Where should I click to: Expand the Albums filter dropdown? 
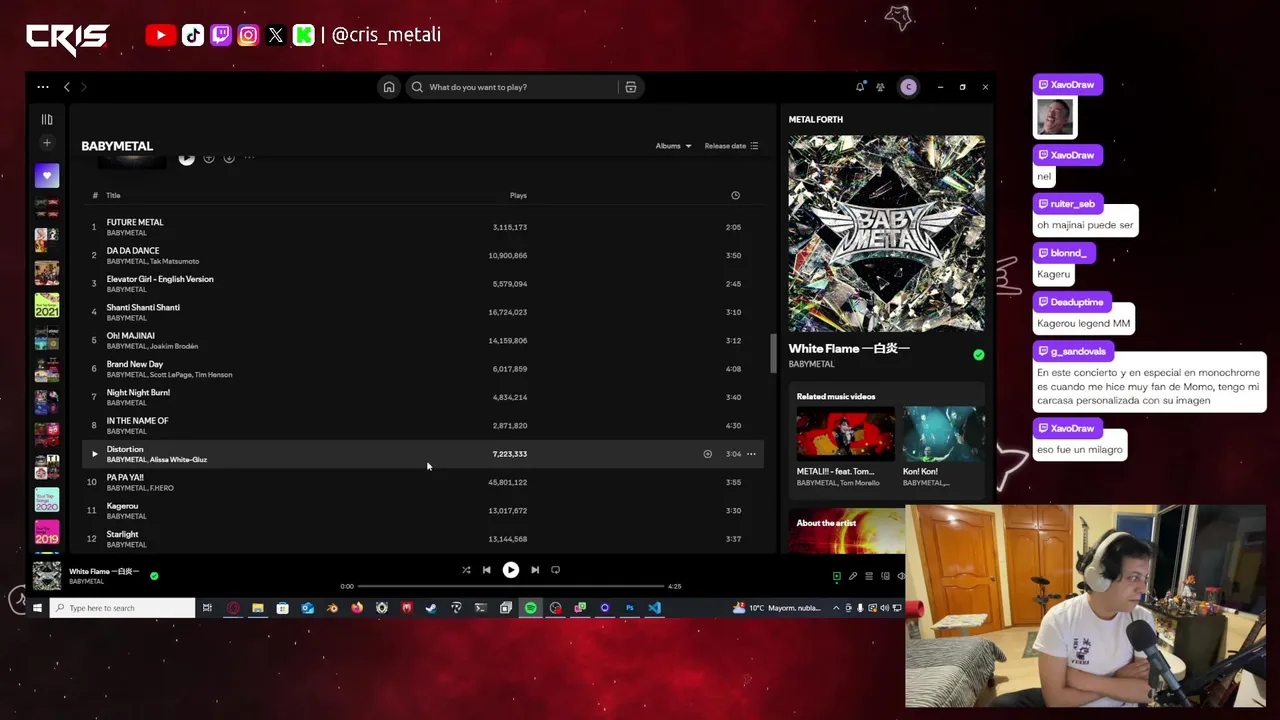[673, 146]
